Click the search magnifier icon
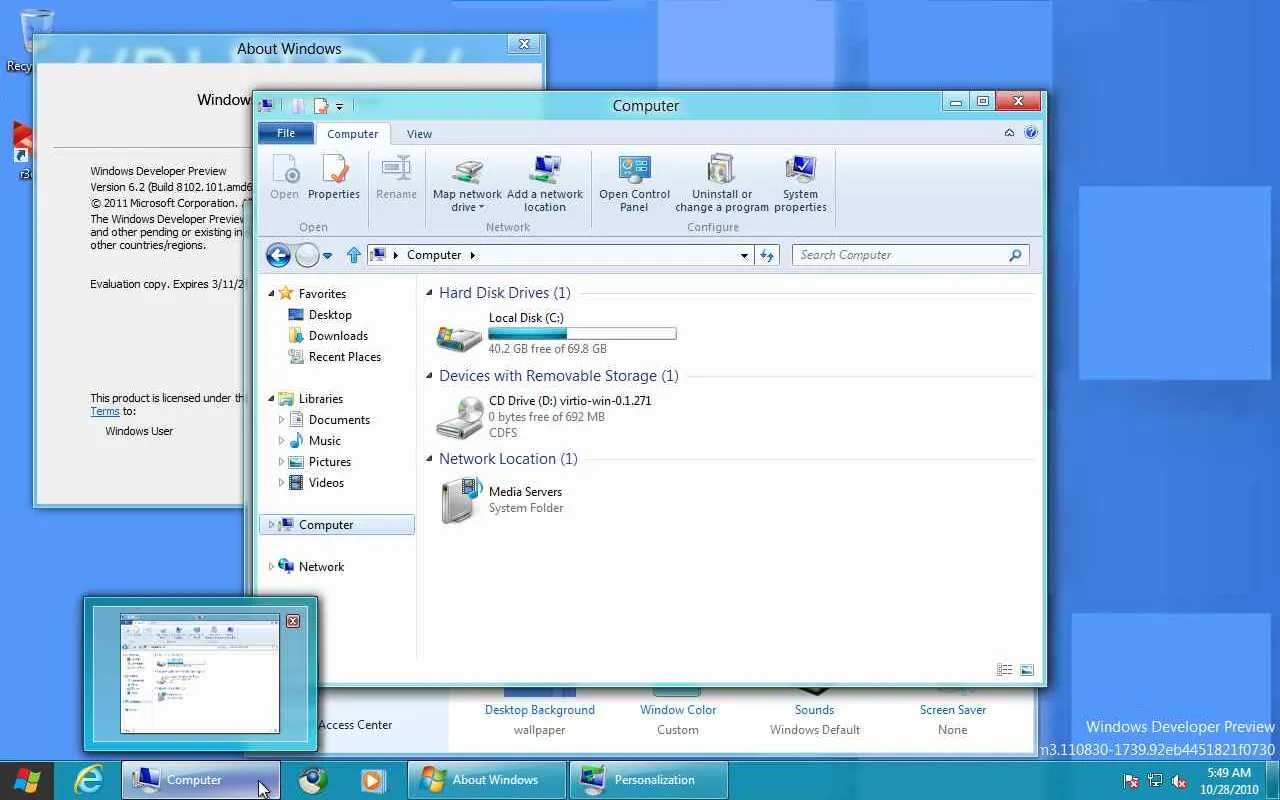This screenshot has height=800, width=1280. 1015,255
